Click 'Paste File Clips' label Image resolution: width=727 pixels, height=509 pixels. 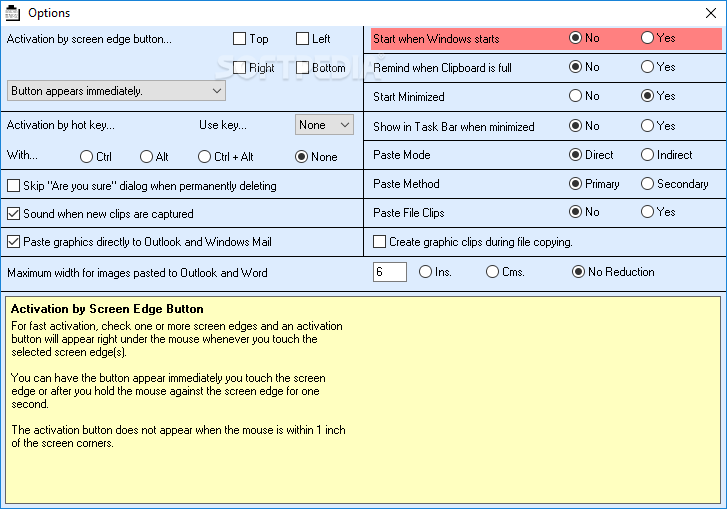[408, 213]
